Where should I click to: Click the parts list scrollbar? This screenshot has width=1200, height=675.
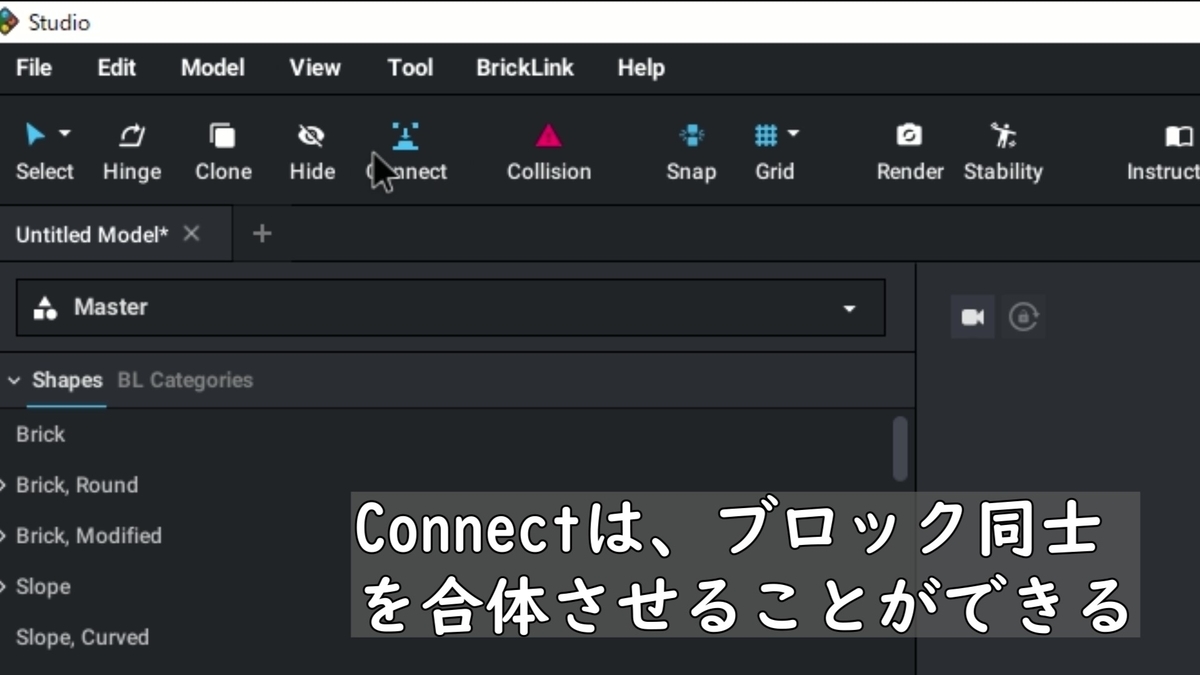pyautogui.click(x=900, y=449)
